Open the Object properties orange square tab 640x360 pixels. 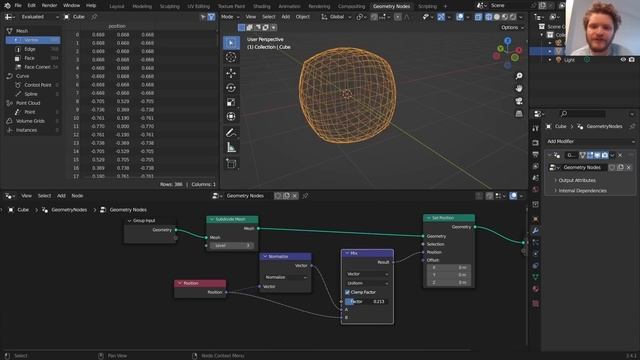(x=536, y=220)
